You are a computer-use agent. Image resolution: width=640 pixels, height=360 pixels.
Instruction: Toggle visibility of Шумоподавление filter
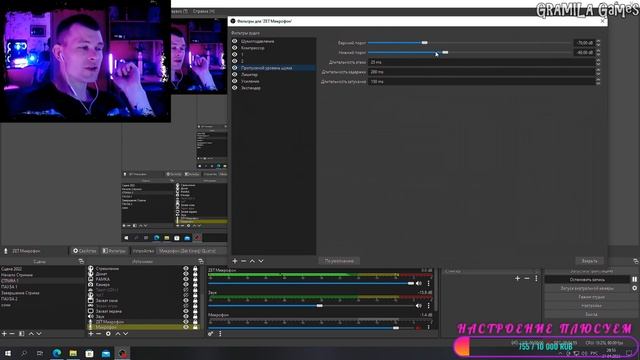[235, 41]
